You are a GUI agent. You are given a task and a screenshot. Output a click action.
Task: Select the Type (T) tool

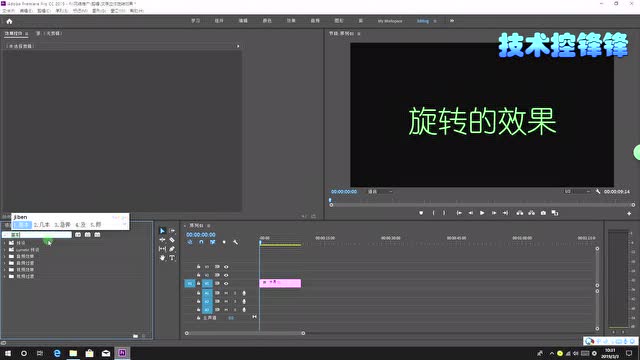(172, 258)
